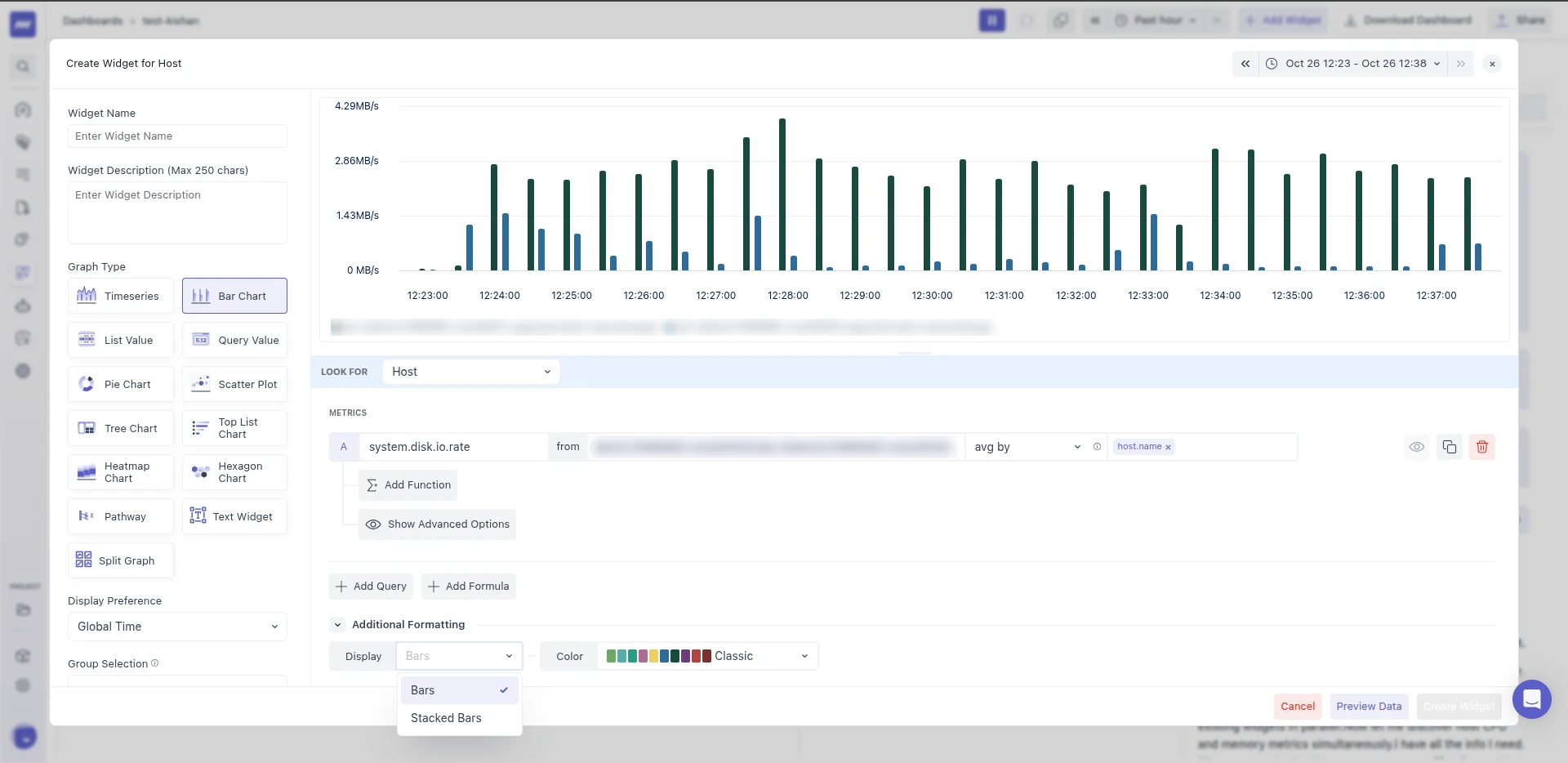Toggle query A visibility eye icon
This screenshot has width=1568, height=763.
pos(1417,447)
